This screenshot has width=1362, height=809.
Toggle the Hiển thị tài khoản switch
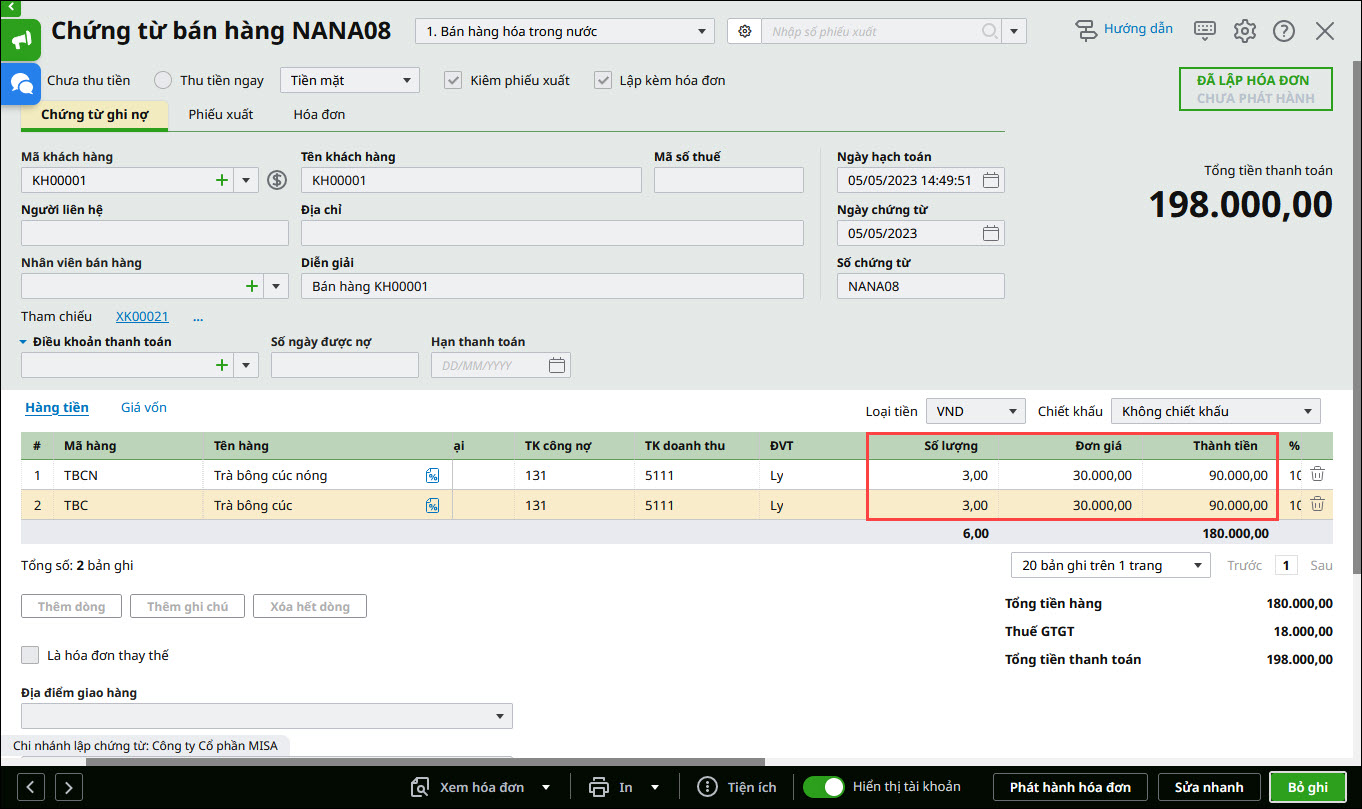pos(824,787)
